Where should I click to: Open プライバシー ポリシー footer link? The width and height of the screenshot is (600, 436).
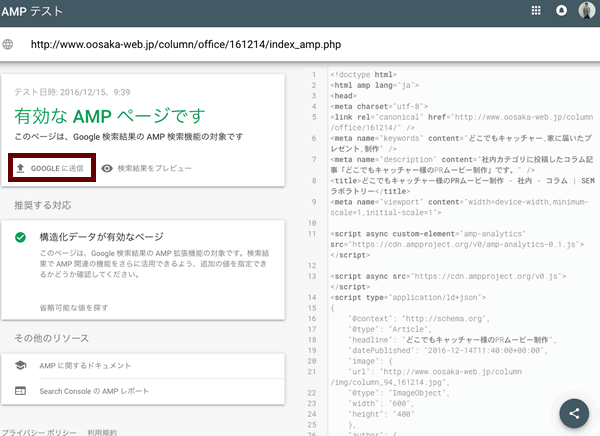coord(39,433)
